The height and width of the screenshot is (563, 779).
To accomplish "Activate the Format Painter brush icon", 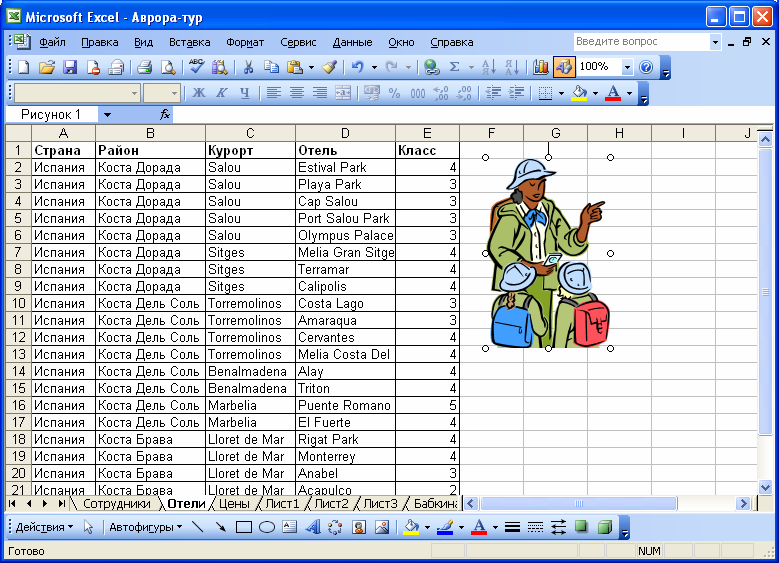I will [x=329, y=67].
